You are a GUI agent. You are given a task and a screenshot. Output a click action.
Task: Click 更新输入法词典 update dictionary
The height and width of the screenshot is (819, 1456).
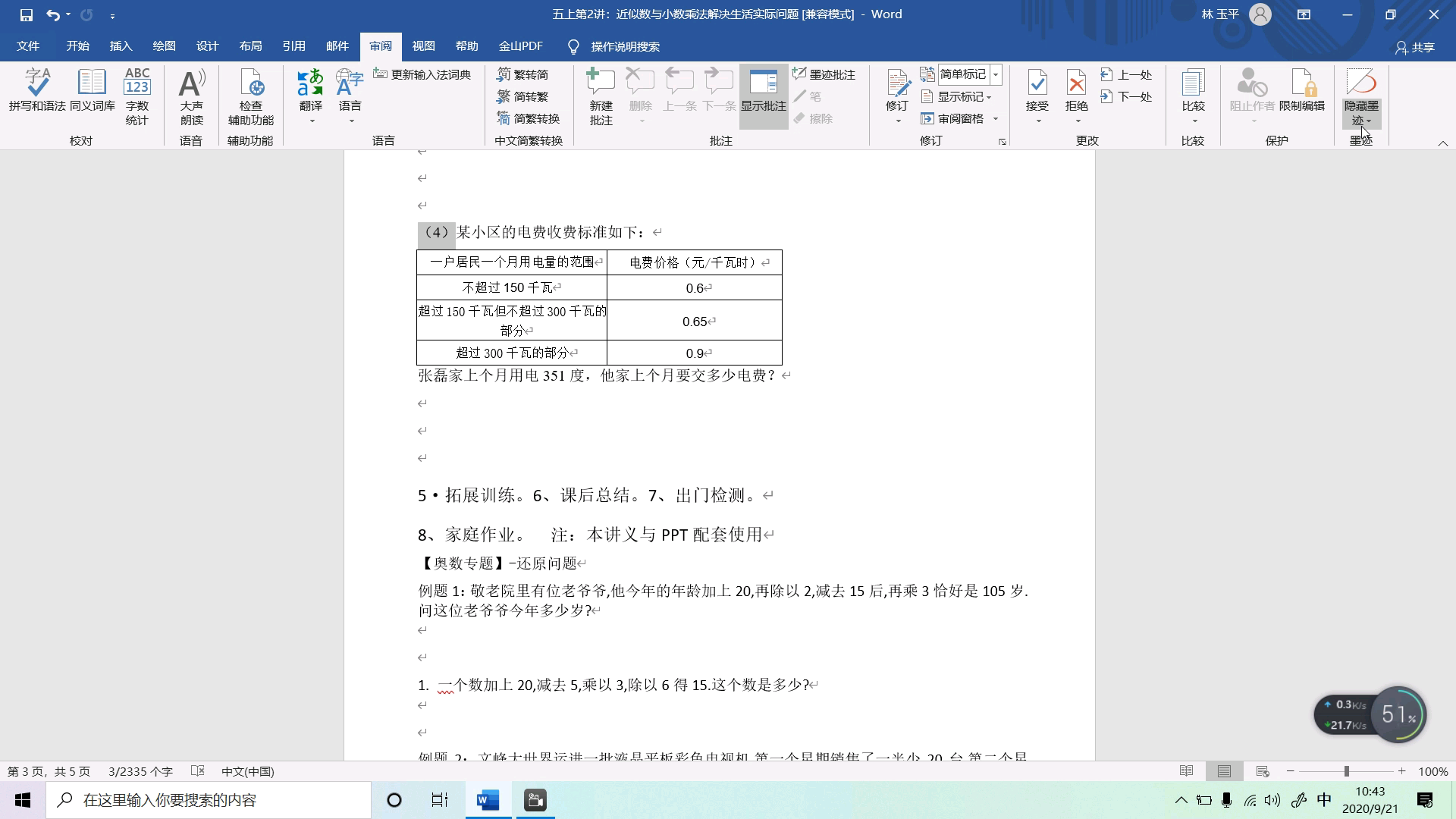point(423,74)
